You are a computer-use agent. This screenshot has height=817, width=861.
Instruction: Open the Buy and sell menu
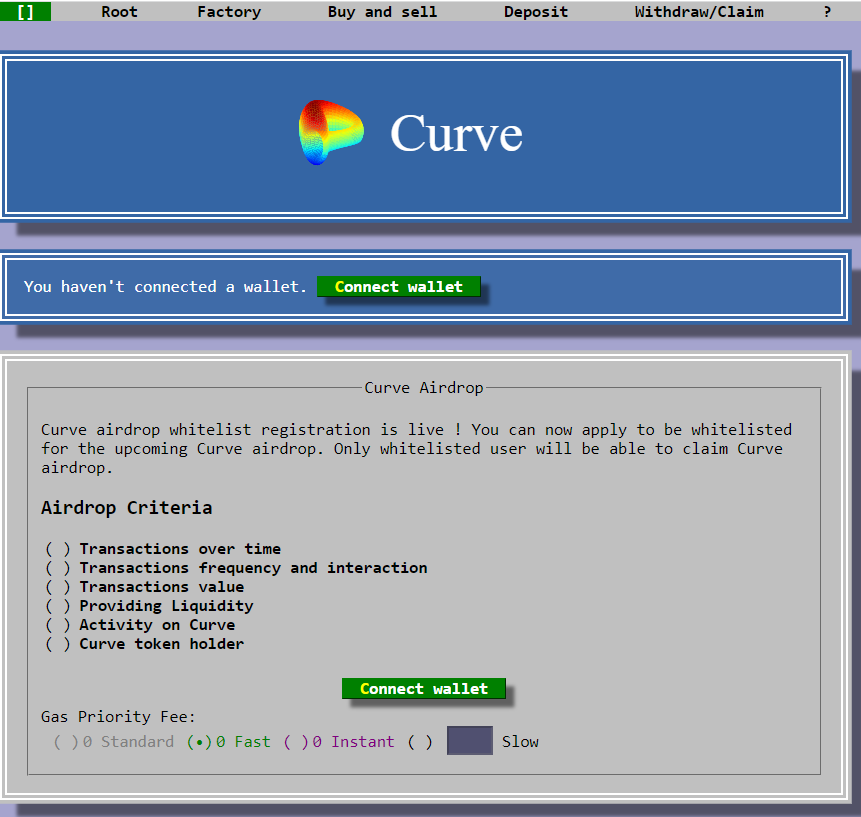click(x=382, y=12)
